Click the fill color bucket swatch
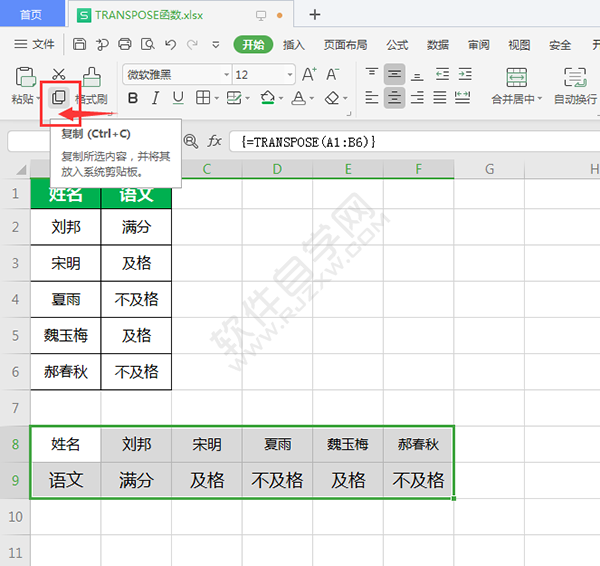600x566 pixels. coord(266,98)
